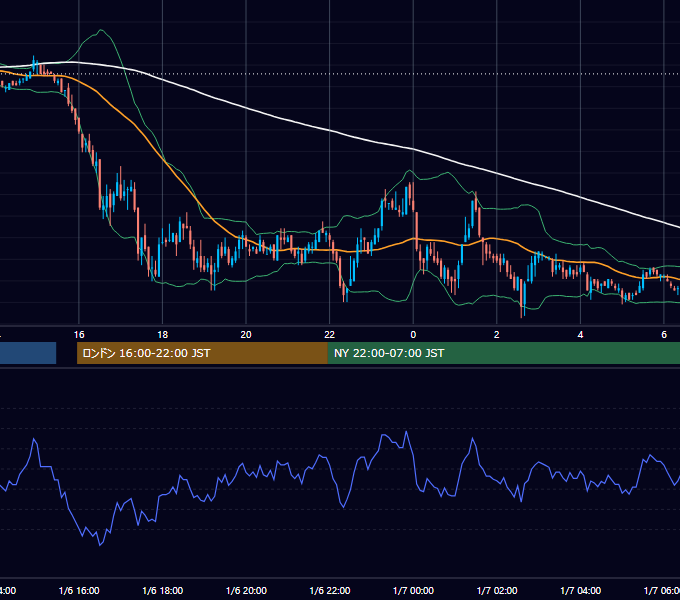Screen dimensions: 680x600
Task: Click the '22' hour label on upper axis
Action: tap(330, 334)
